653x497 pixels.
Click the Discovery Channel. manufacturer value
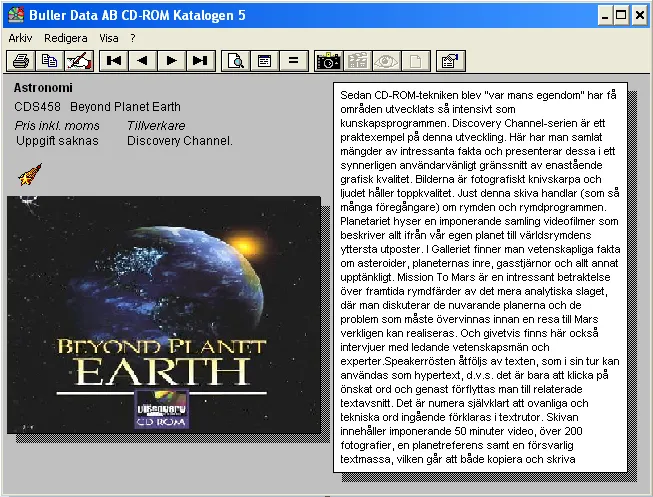[180, 141]
